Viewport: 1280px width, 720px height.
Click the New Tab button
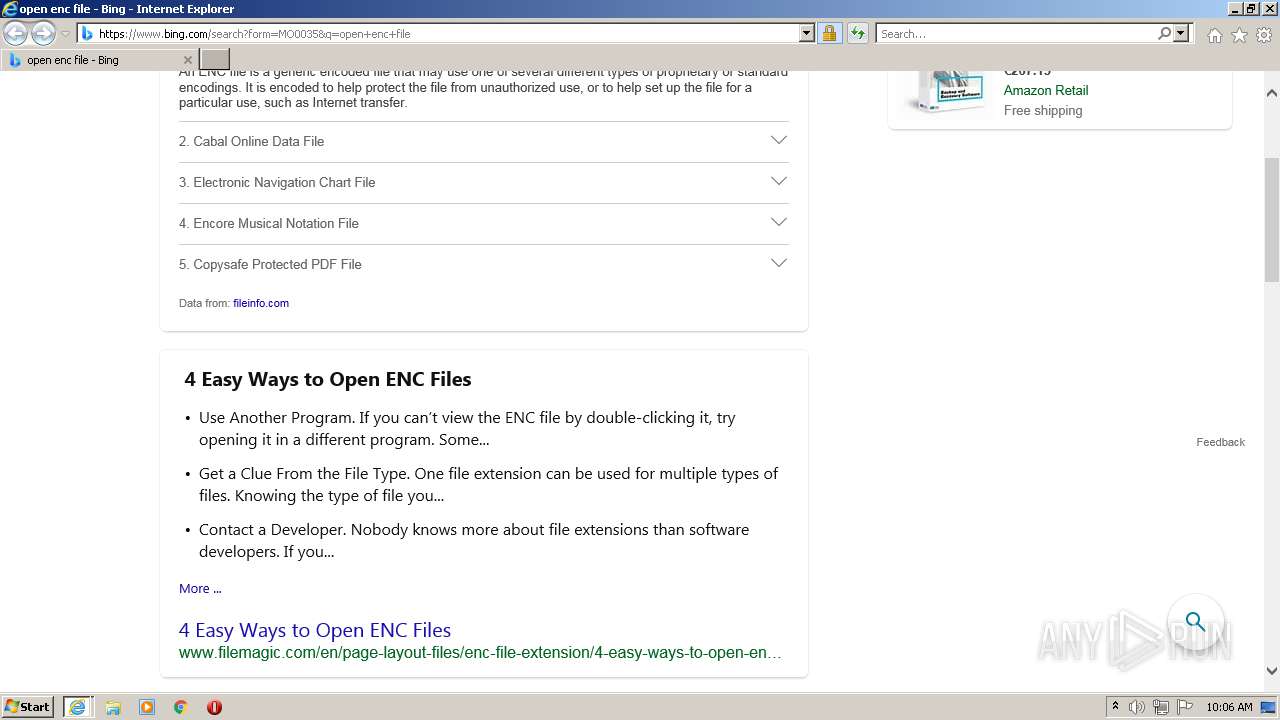point(215,60)
